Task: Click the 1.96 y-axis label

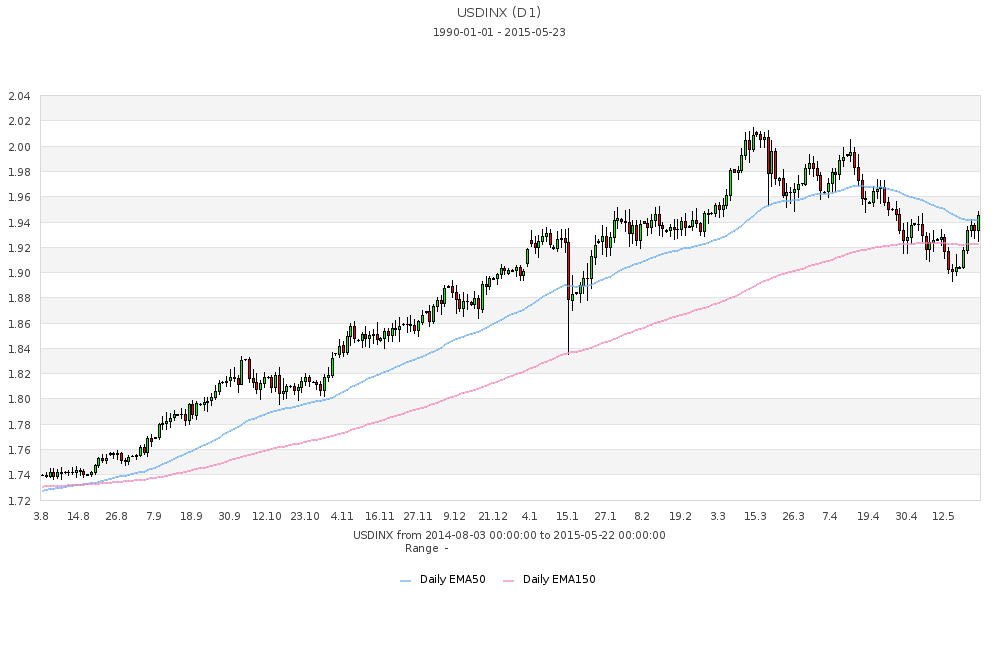Action: [x=19, y=197]
